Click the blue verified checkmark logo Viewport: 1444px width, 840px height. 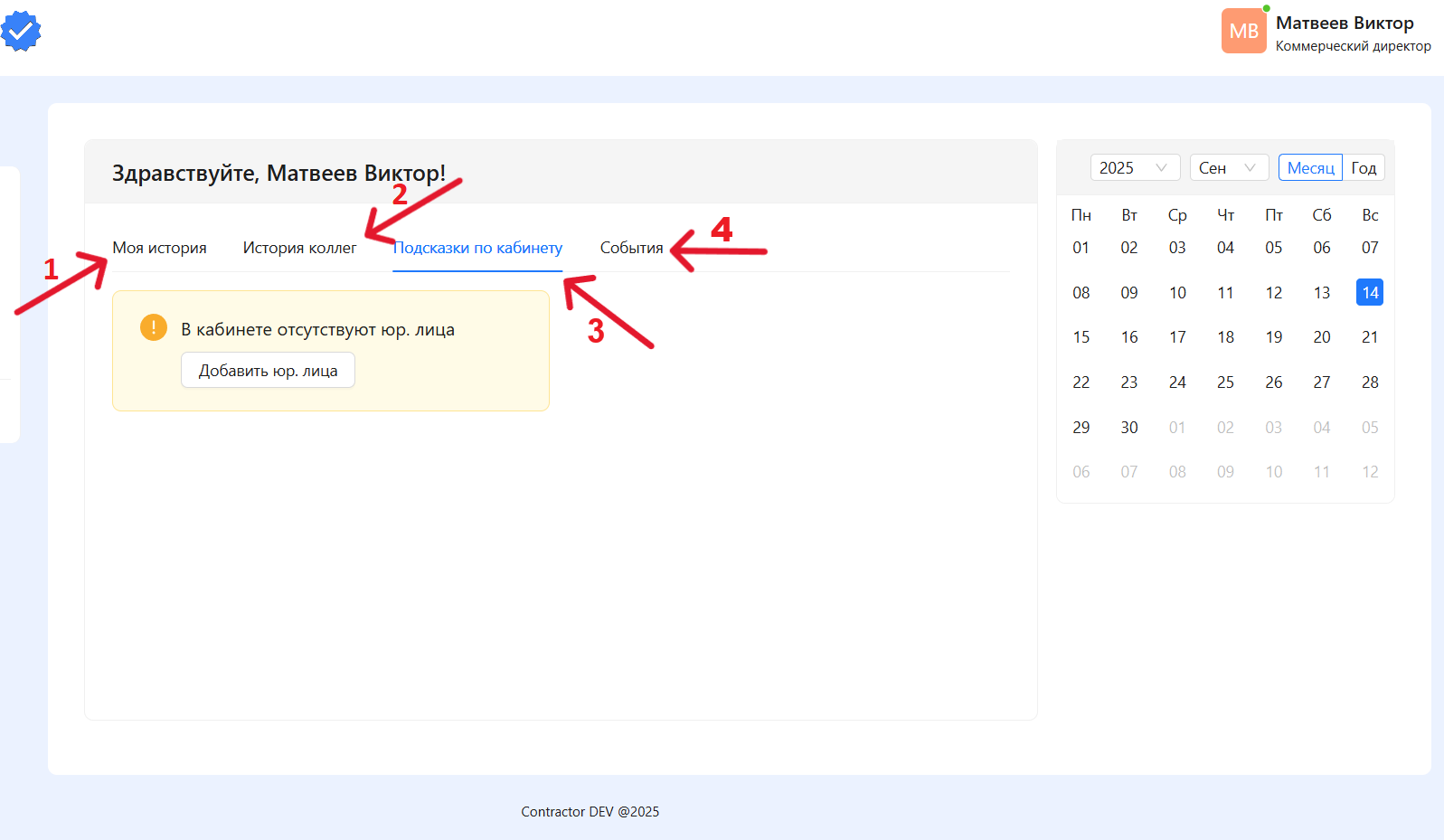tap(21, 32)
